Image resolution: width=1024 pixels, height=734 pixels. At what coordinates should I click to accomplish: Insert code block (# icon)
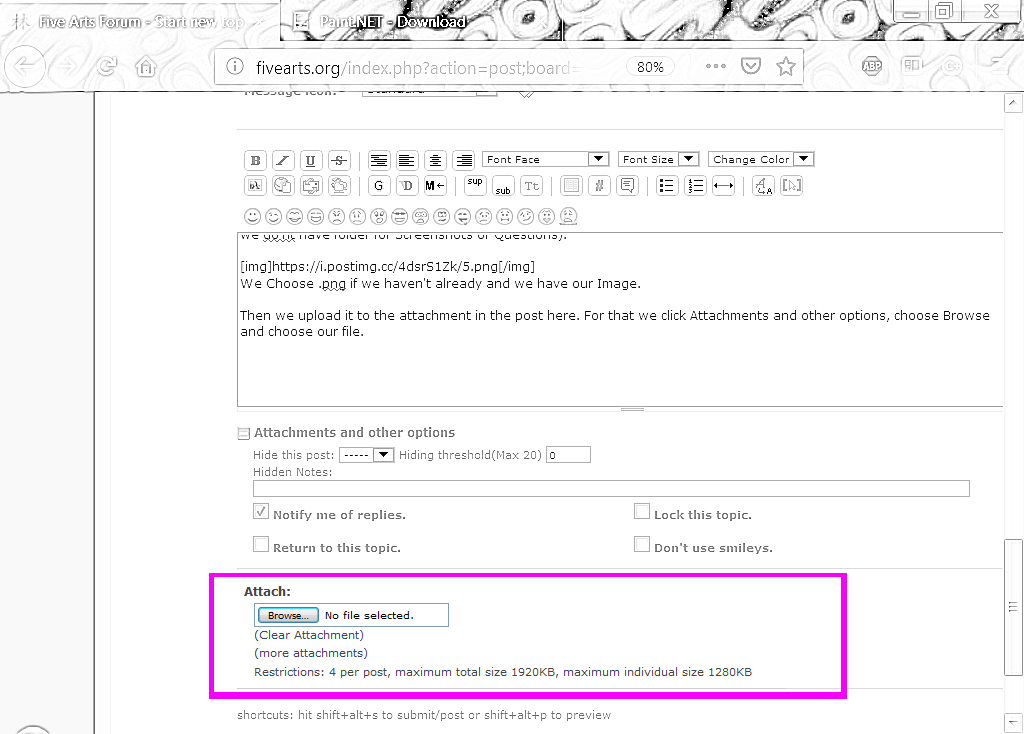tap(599, 185)
